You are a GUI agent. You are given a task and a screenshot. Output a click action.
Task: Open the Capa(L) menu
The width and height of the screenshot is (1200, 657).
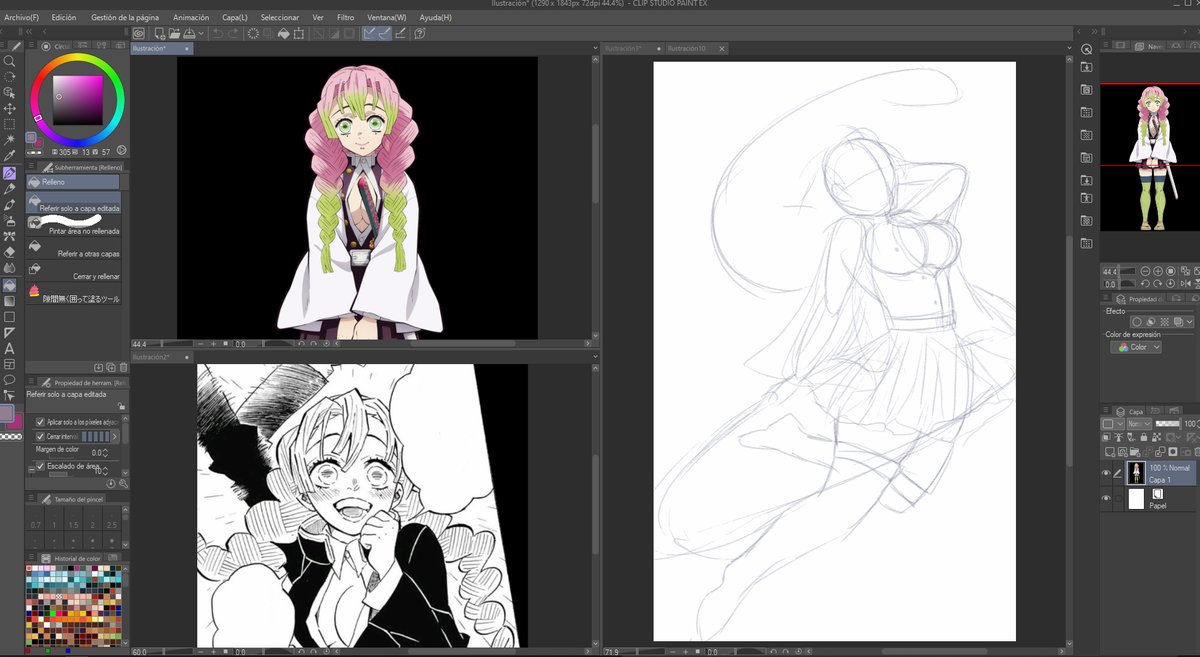pos(235,17)
